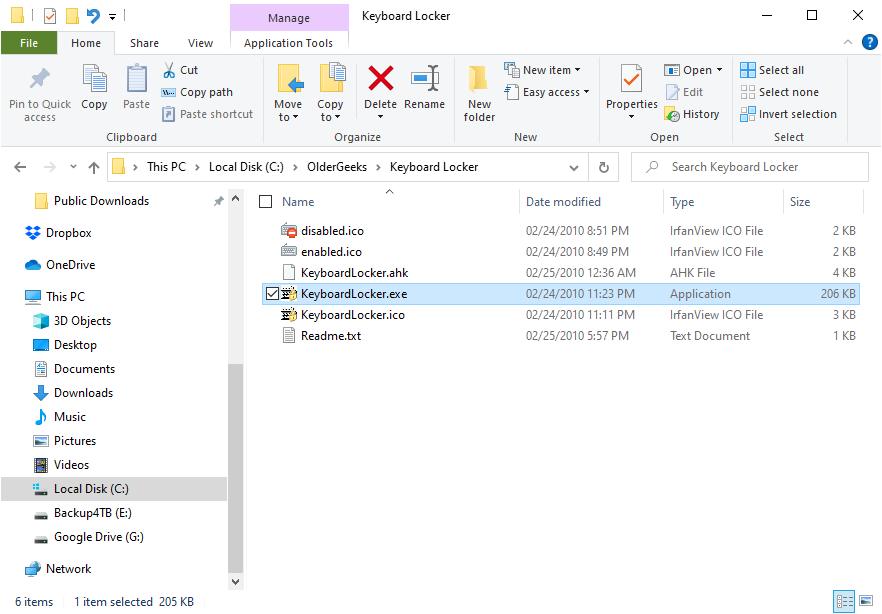The height and width of the screenshot is (614, 882).
Task: Switch to Details view icon in status bar
Action: [843, 602]
